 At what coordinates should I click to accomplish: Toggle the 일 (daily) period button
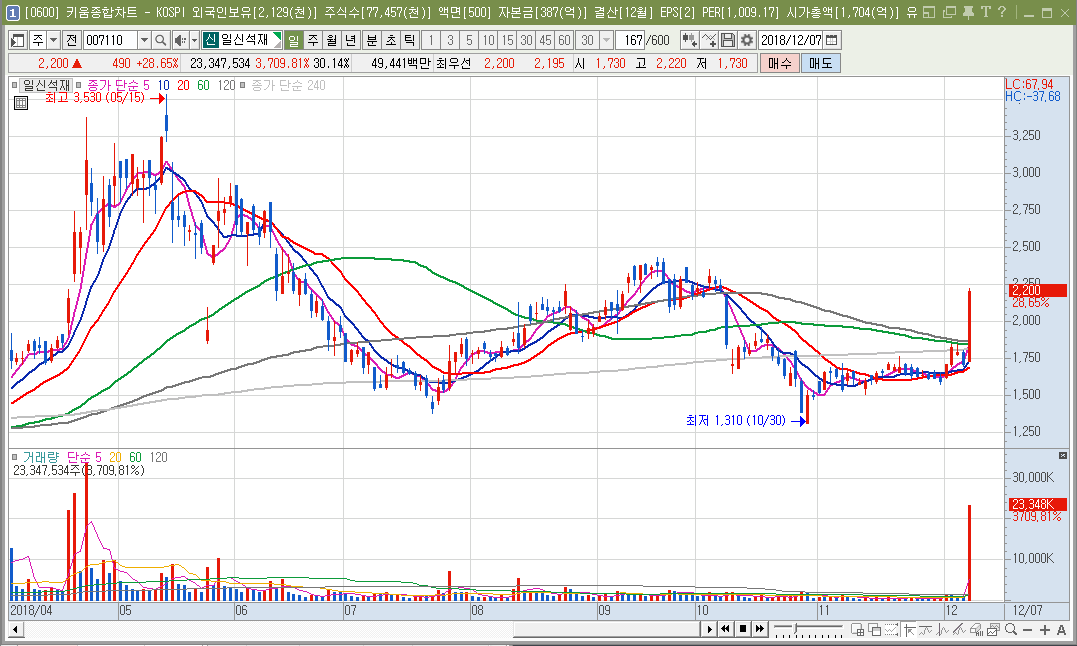[294, 40]
